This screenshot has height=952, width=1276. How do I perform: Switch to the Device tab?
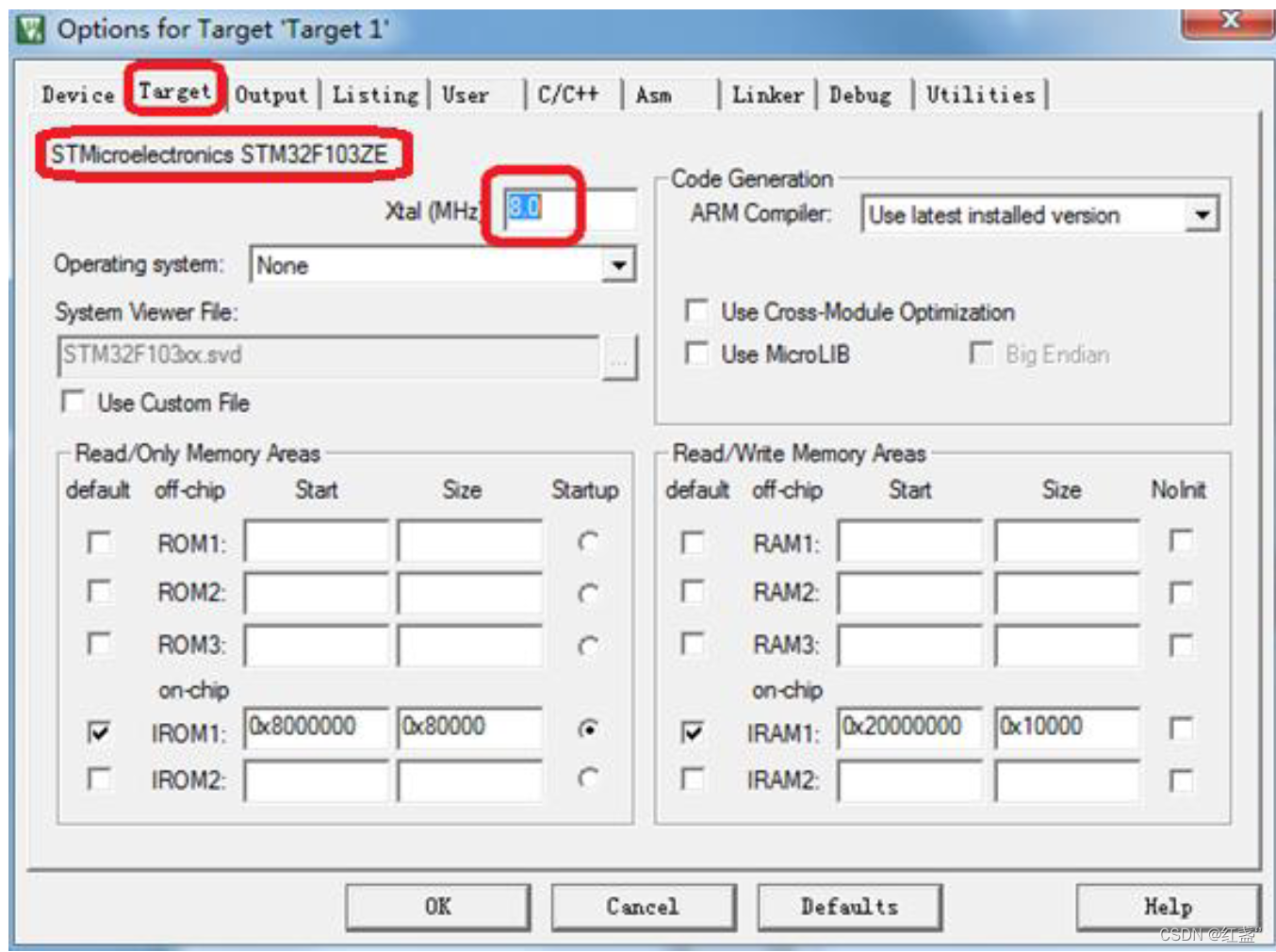[x=78, y=94]
